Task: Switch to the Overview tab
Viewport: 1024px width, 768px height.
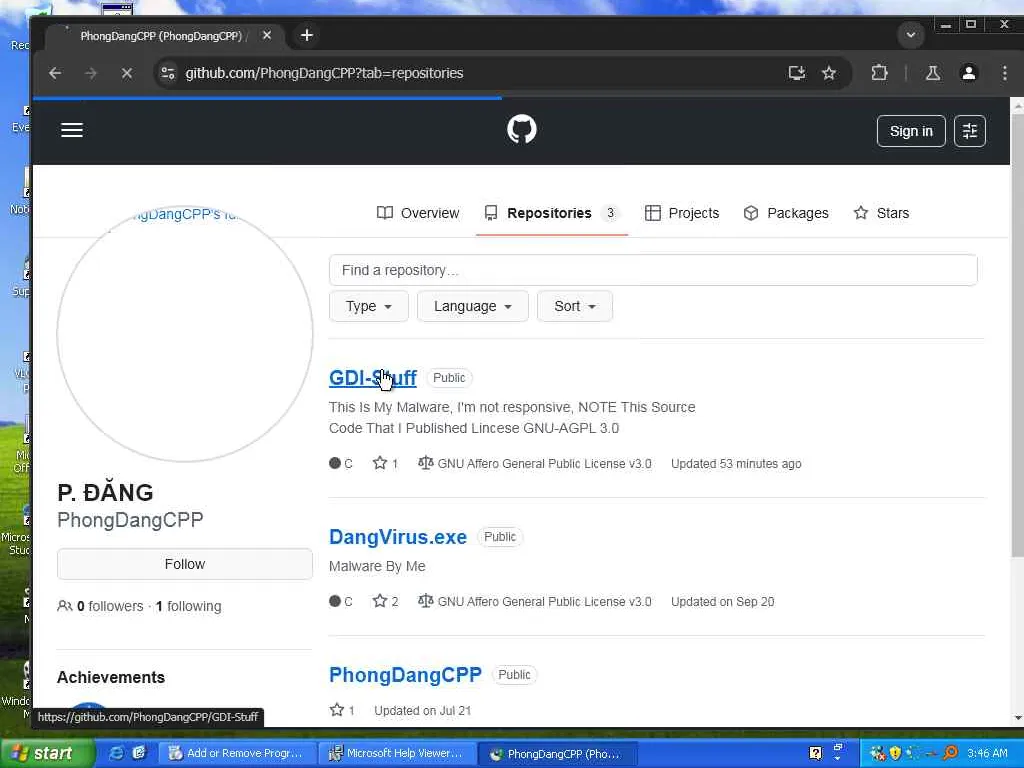Action: coord(418,213)
